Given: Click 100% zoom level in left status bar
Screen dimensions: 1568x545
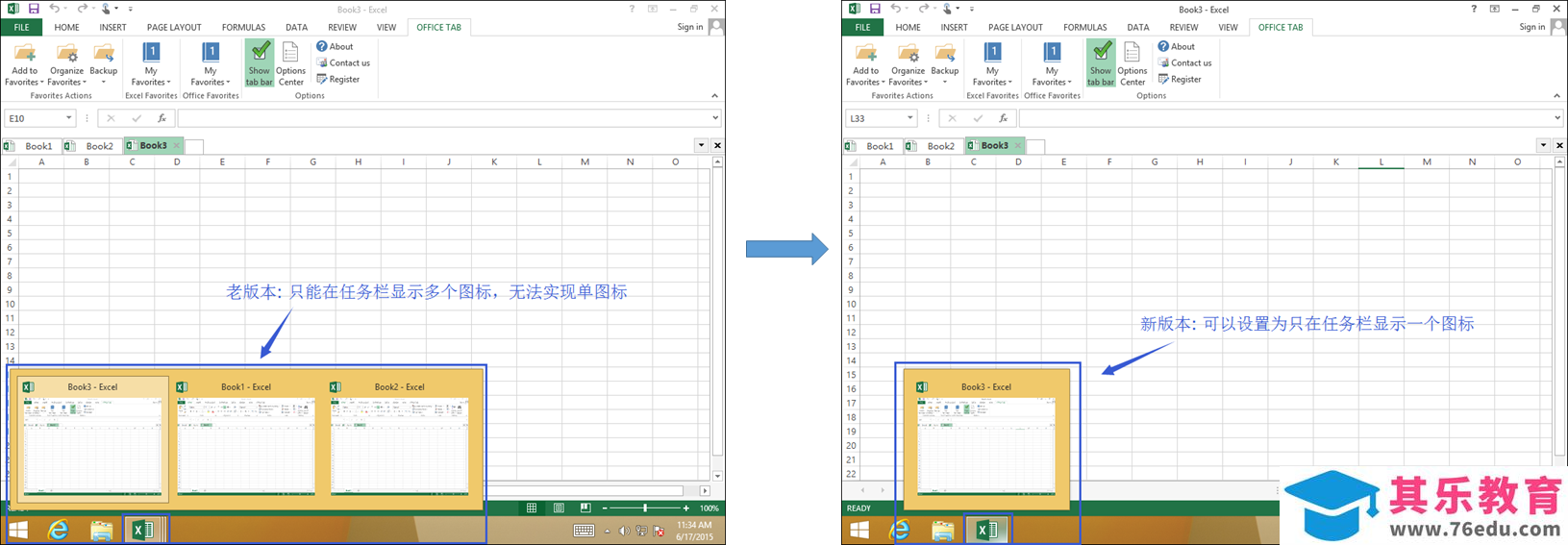Looking at the screenshot, I should pos(709,508).
